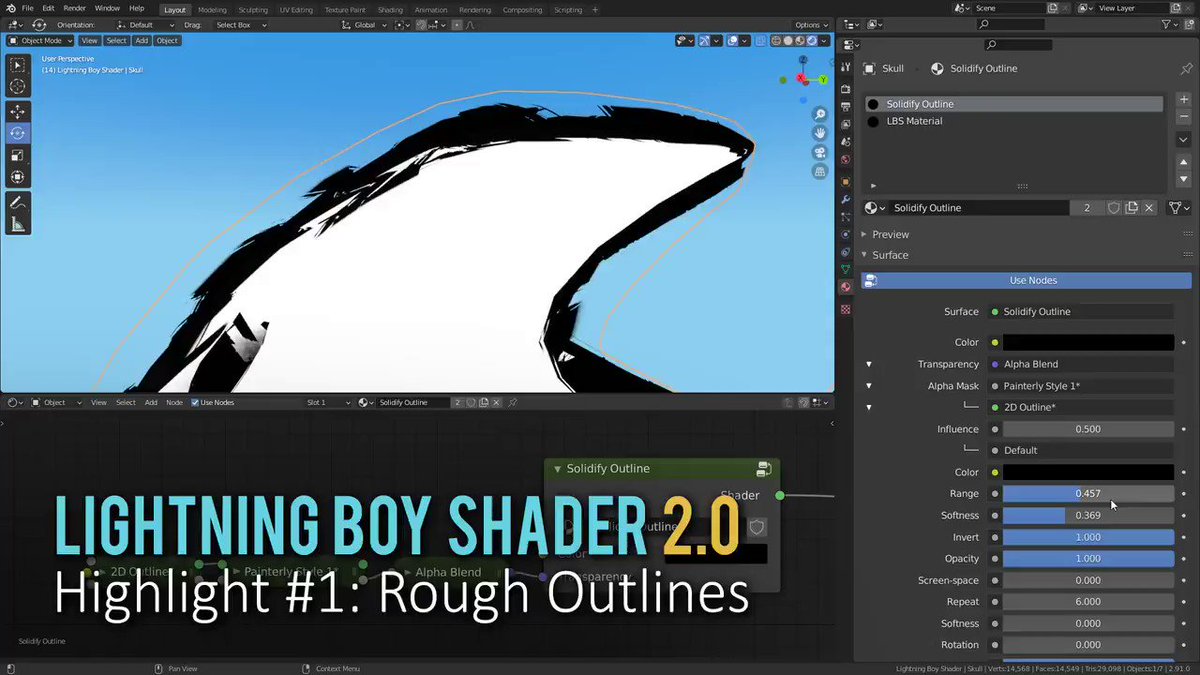Select the Measure tool
Image resolution: width=1200 pixels, height=675 pixels.
(17, 224)
